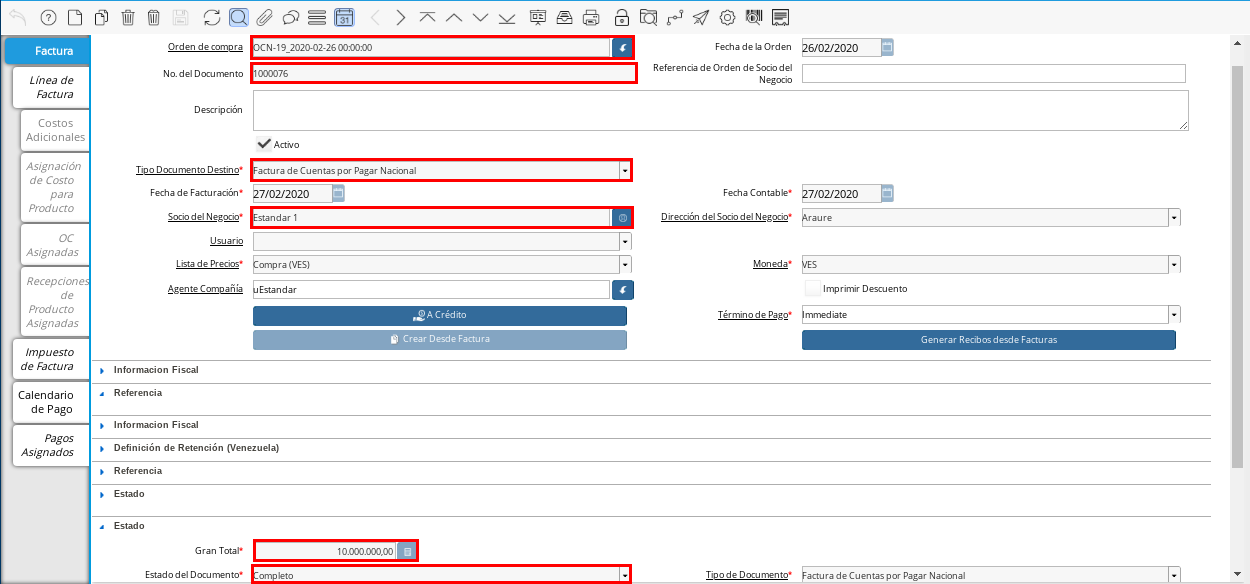Create a new record with blank page icon
This screenshot has width=1250, height=584.
(x=75, y=17)
